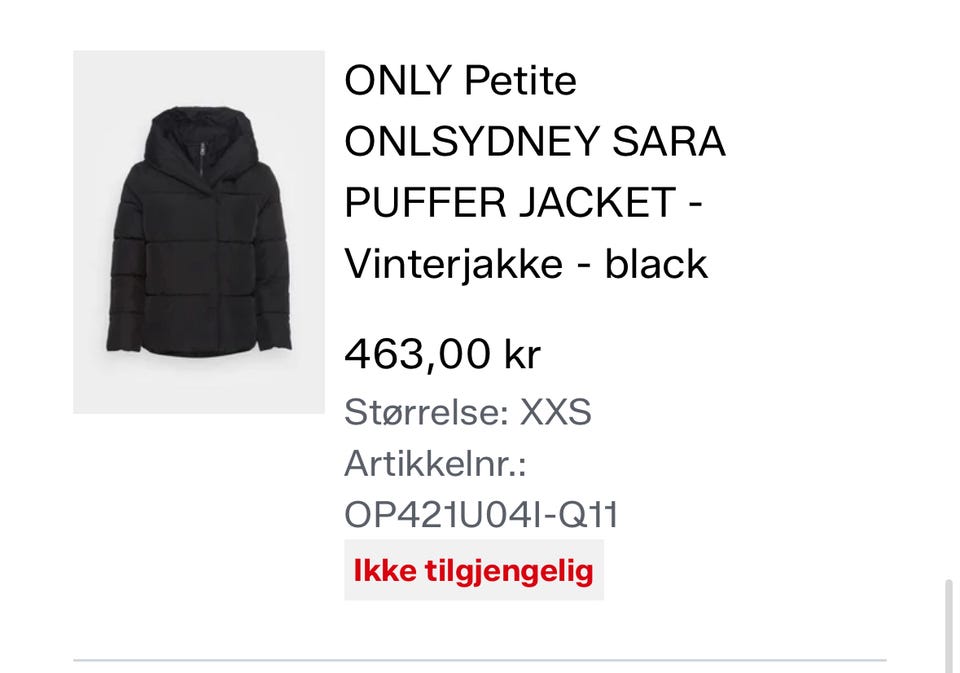The image size is (960, 673).
Task: Click the 'XXS' size value
Action: click(x=555, y=412)
